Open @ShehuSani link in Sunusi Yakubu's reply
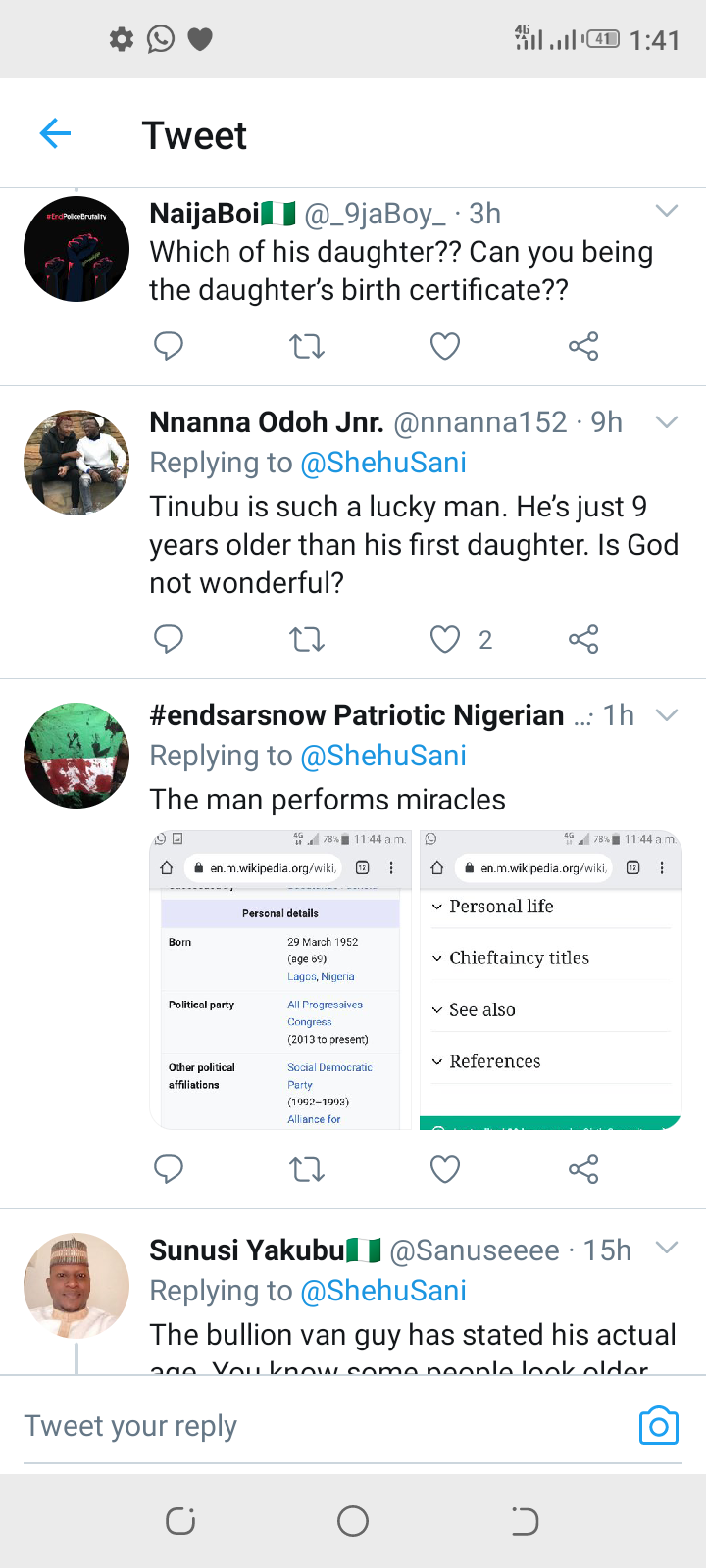This screenshot has width=706, height=1568. [383, 1291]
